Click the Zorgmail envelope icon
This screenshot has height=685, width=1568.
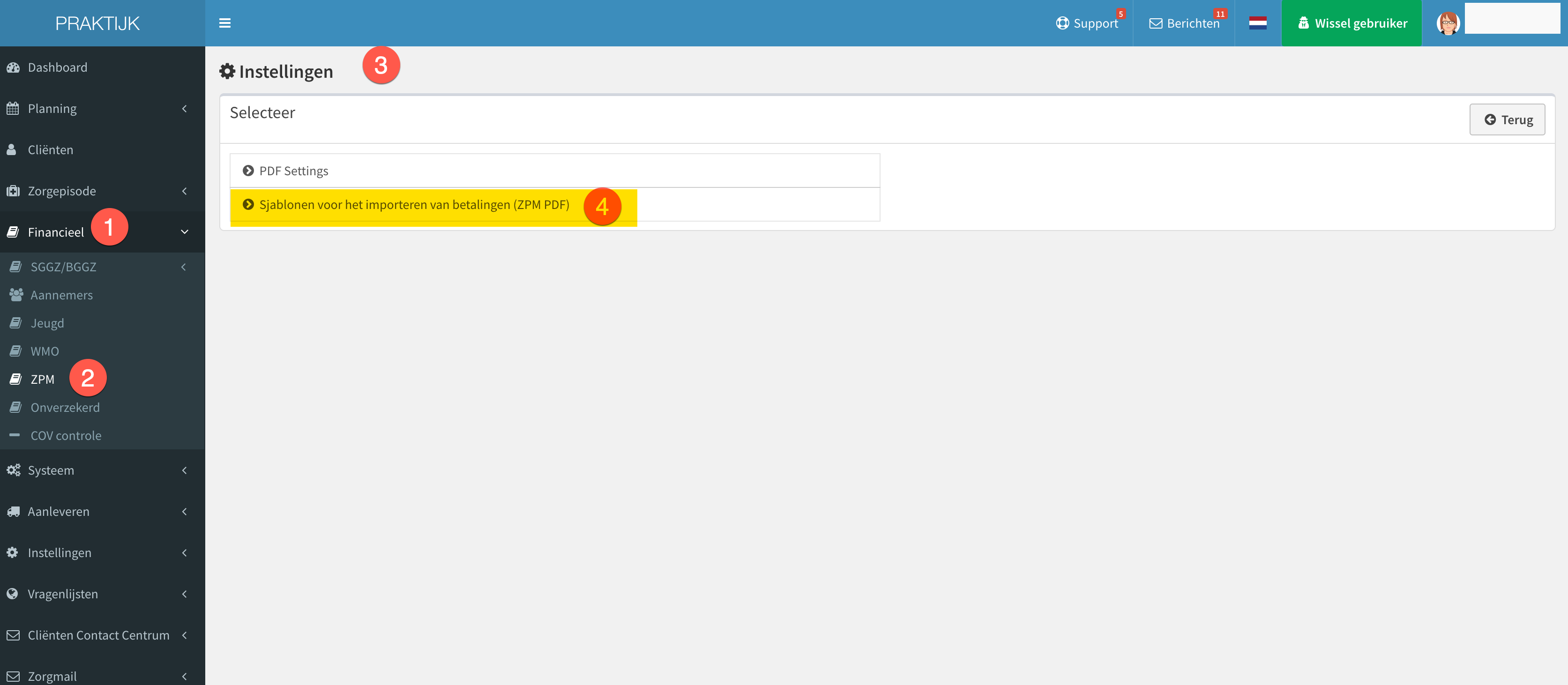coord(13,677)
